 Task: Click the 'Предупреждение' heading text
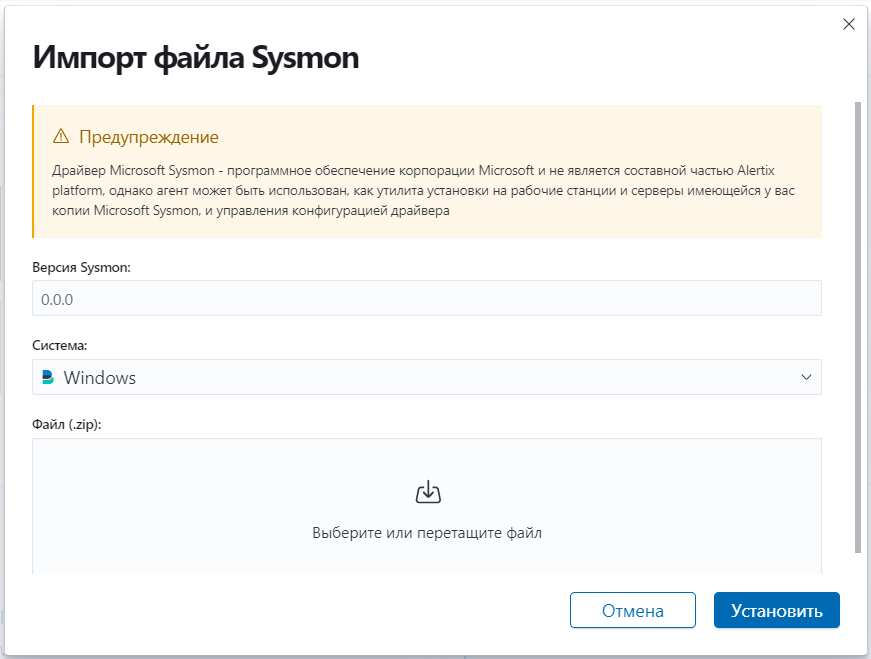149,137
